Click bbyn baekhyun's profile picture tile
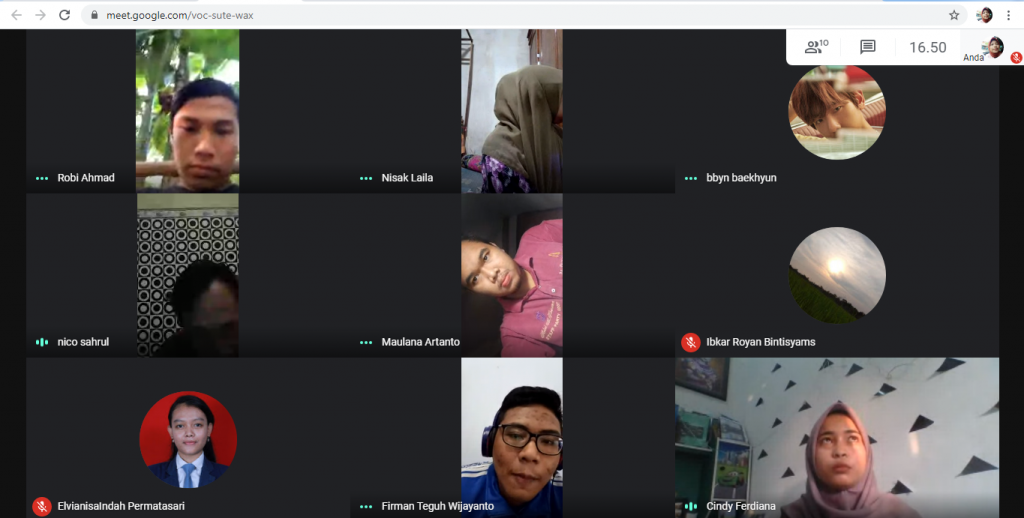This screenshot has width=1024, height=518. point(836,112)
